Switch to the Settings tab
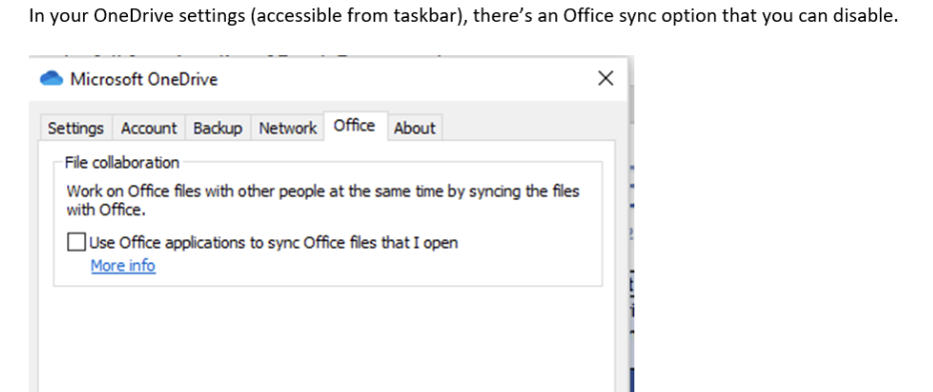 click(x=76, y=128)
